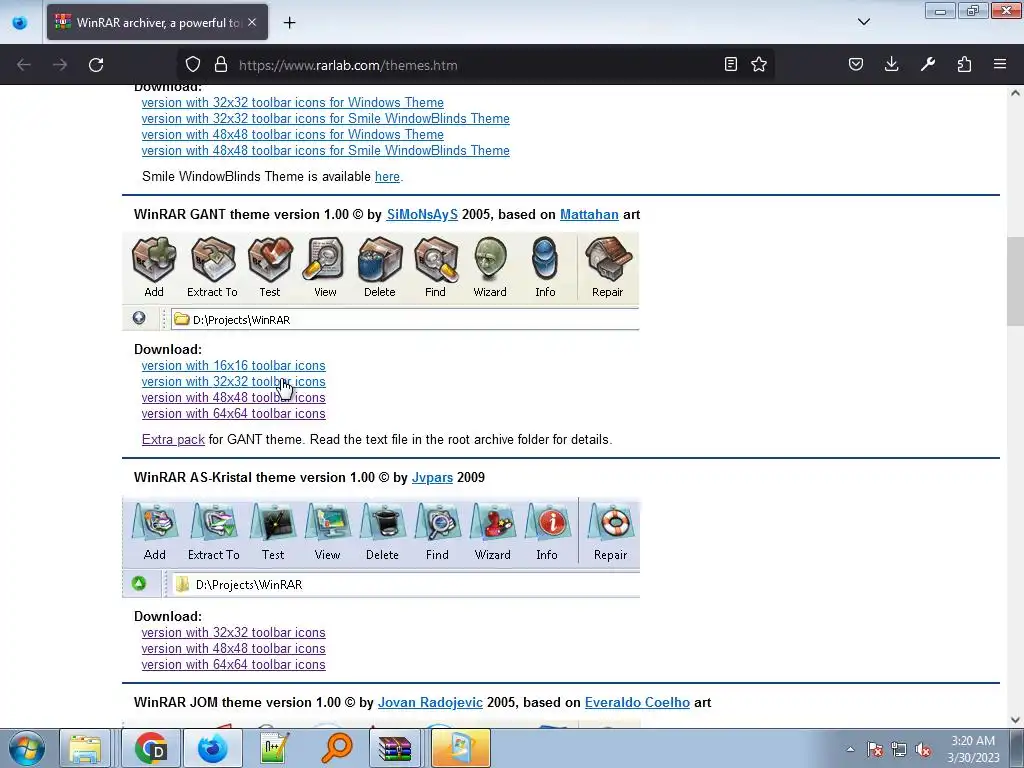Click 32x32 toolbar icons for Windows Theme link

tap(293, 103)
